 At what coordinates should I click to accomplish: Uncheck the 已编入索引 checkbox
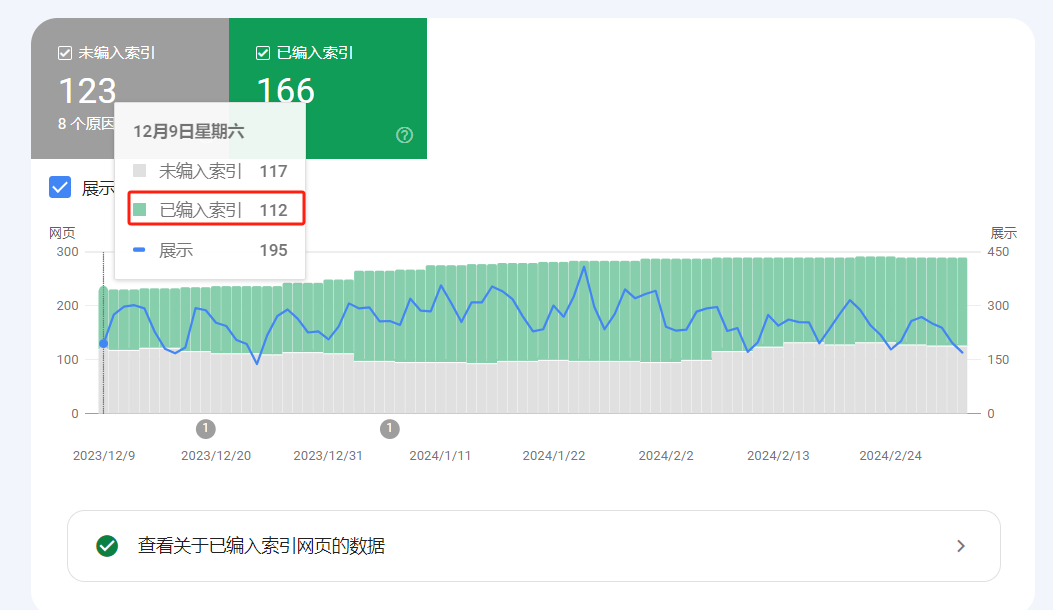(263, 53)
